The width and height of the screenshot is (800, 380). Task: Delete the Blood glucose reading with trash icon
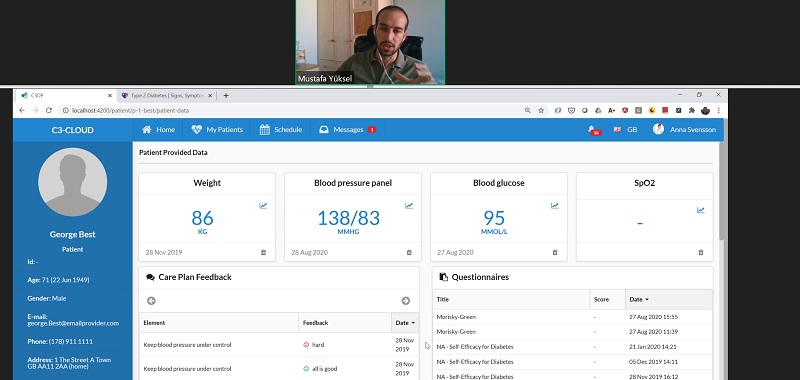[555, 252]
